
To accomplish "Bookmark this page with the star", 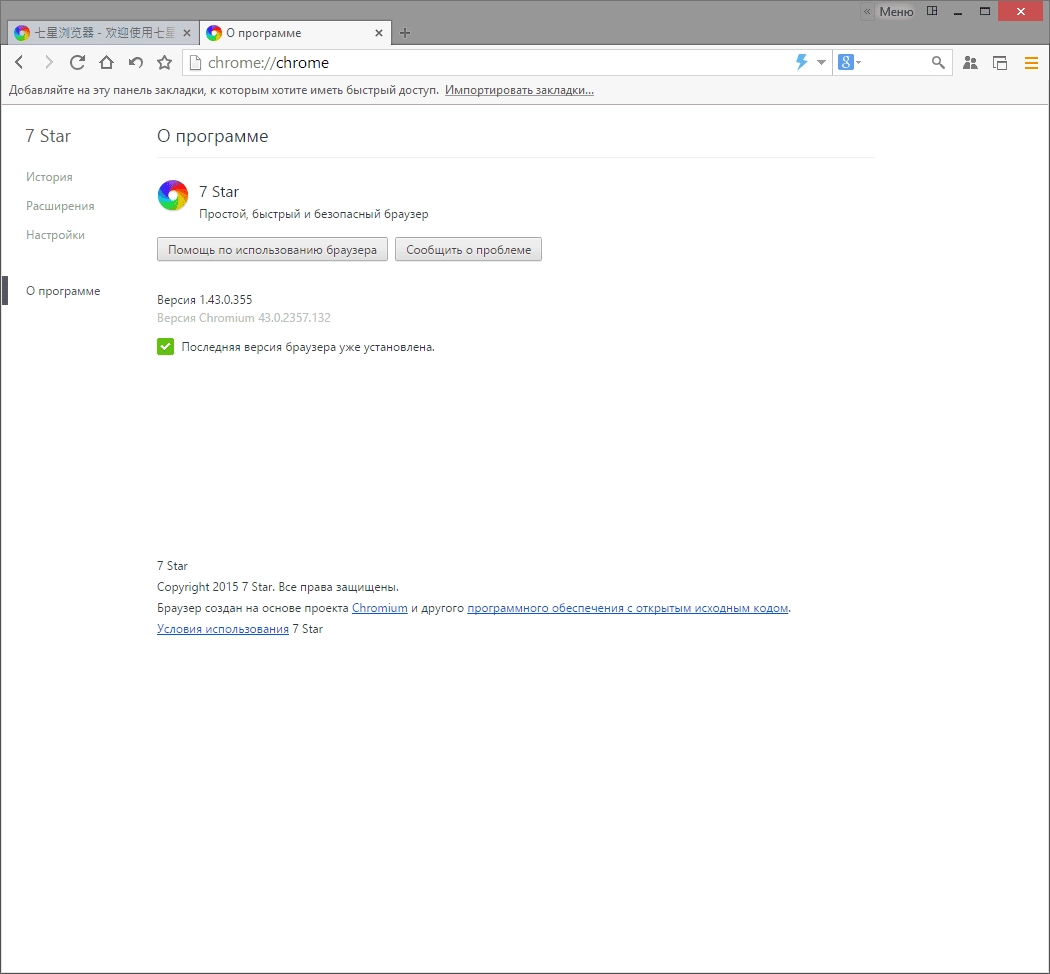I will pyautogui.click(x=165, y=62).
